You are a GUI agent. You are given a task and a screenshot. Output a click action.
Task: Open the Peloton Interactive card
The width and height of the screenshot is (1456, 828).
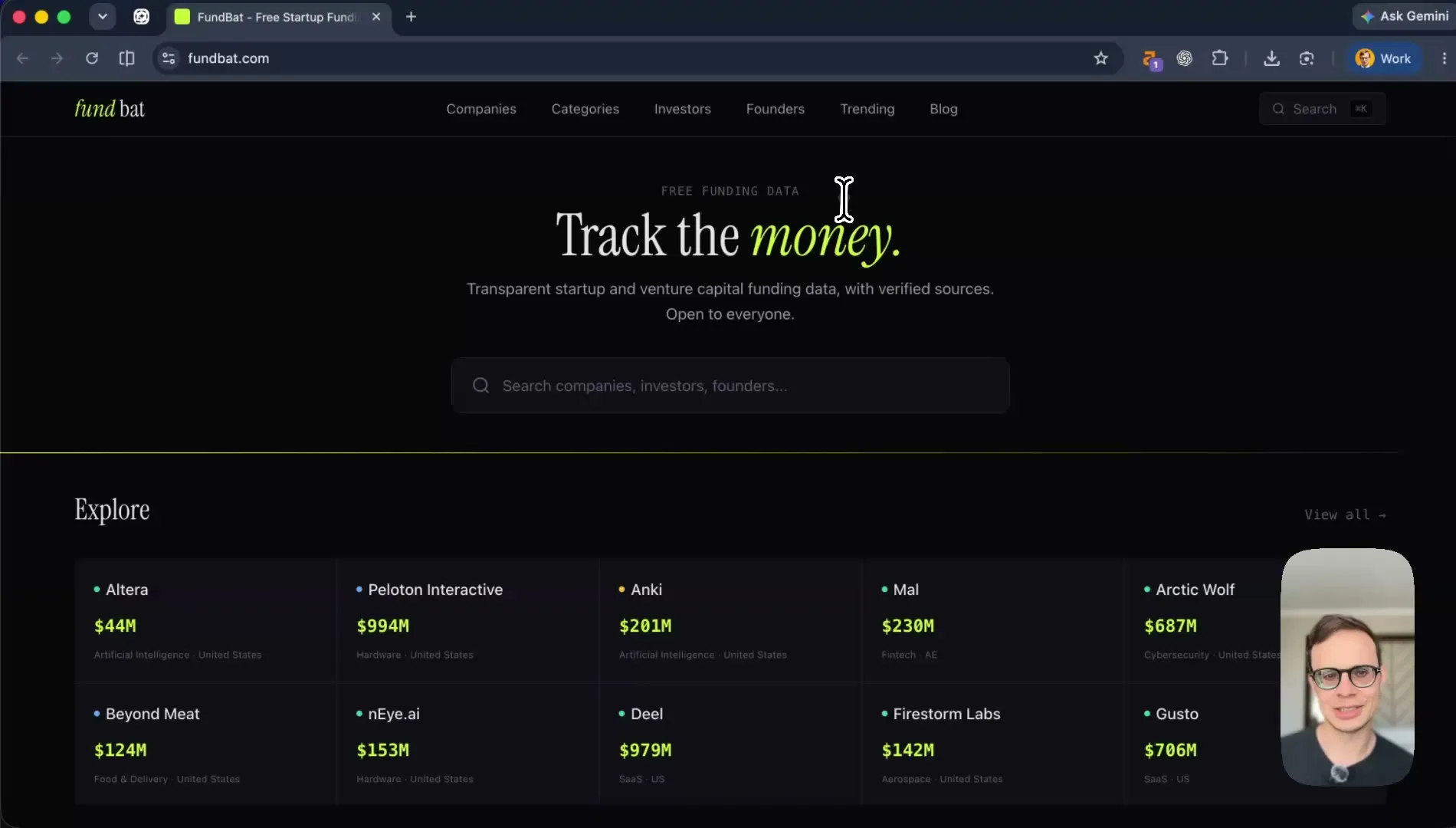point(467,620)
